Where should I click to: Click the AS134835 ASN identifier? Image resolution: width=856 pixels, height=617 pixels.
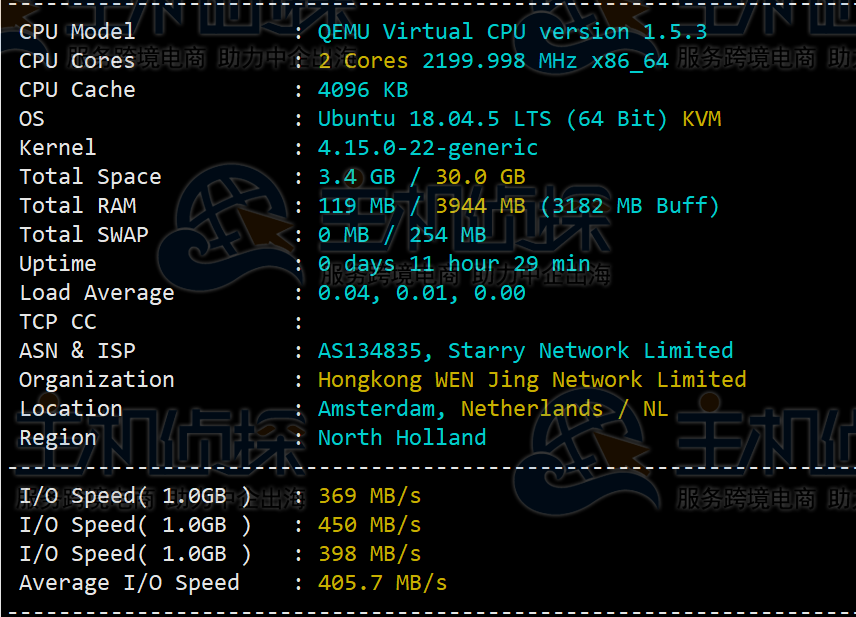365,350
